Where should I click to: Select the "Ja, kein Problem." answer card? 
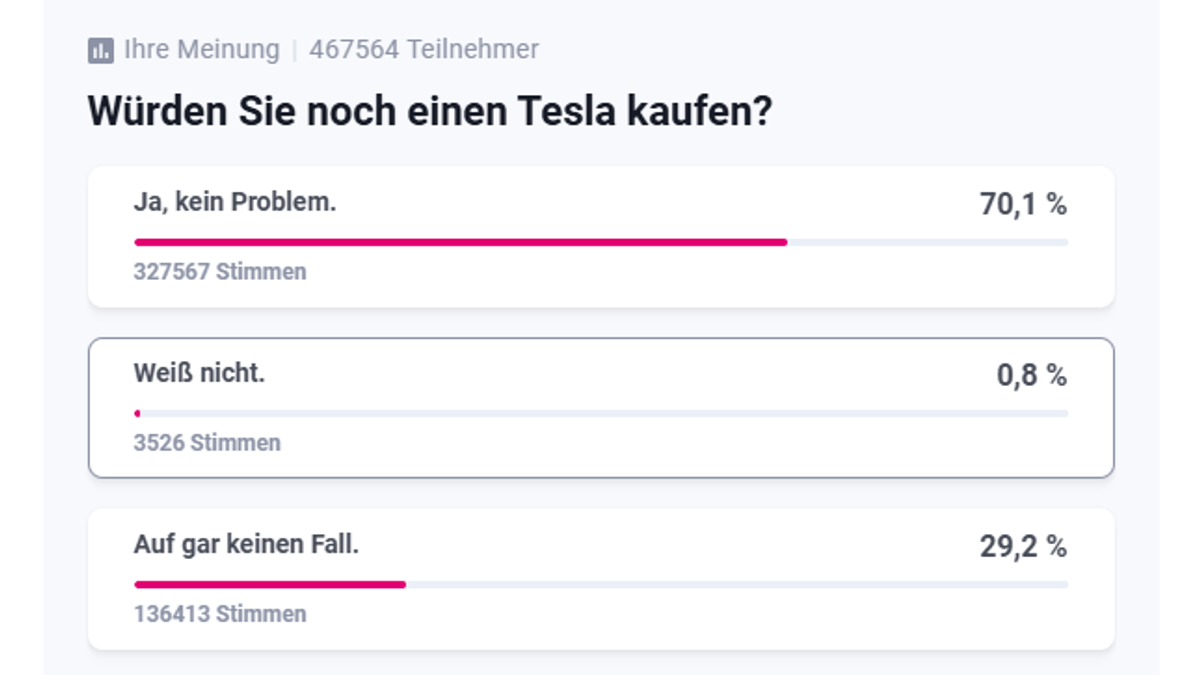click(x=601, y=237)
